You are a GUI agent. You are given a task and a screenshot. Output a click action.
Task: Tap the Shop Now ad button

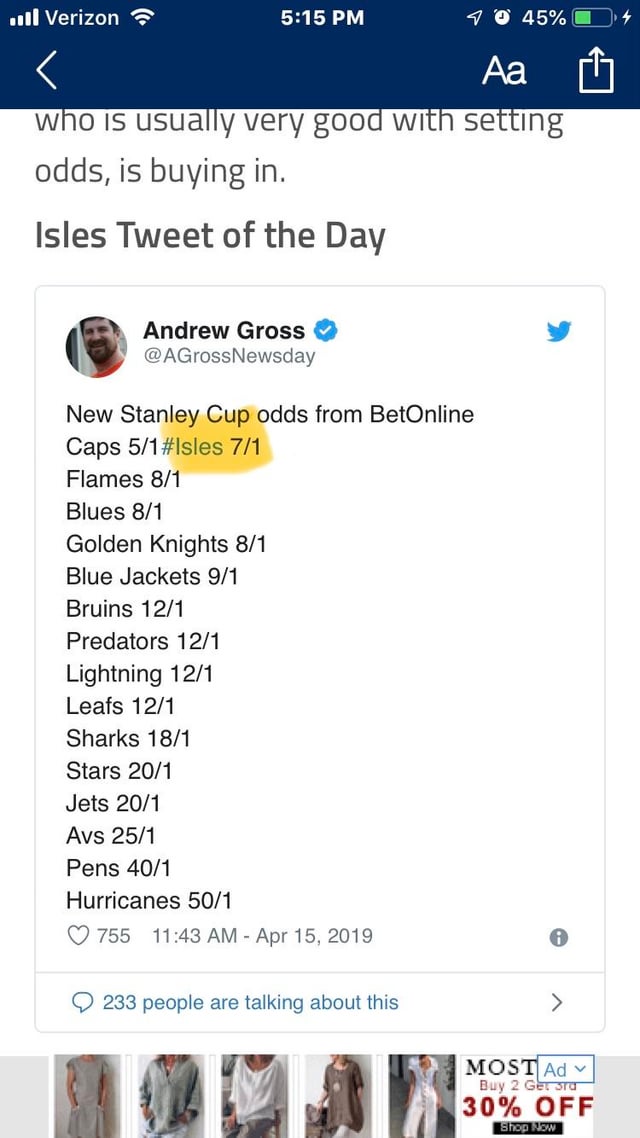[527, 1127]
